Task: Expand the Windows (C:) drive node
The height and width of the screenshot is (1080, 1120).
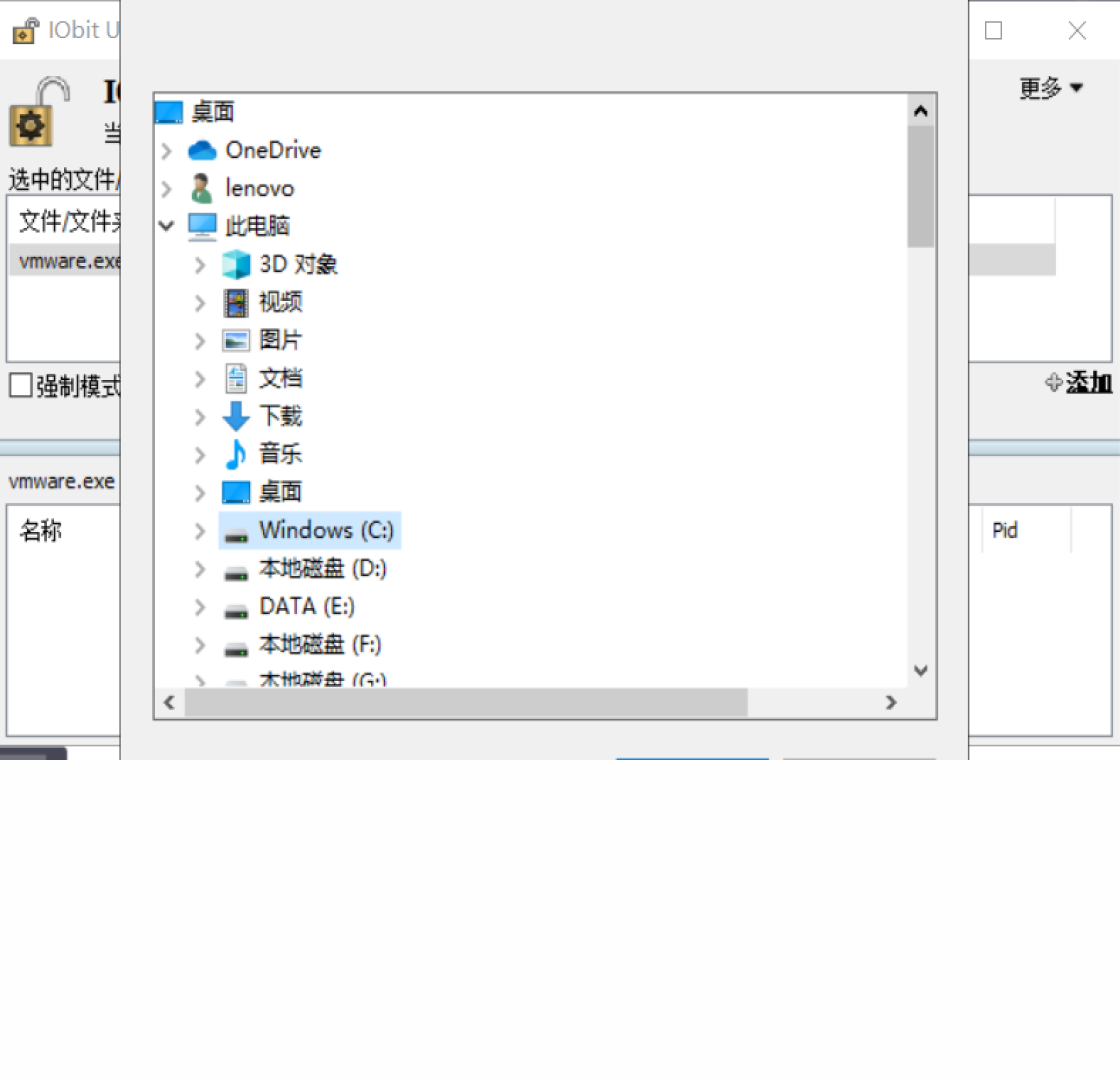Action: (200, 531)
